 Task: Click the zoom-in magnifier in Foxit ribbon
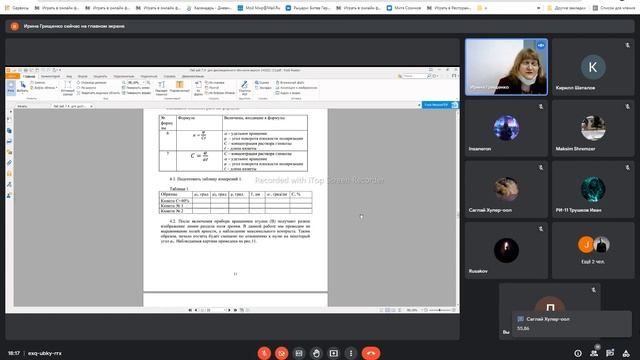(x=148, y=82)
